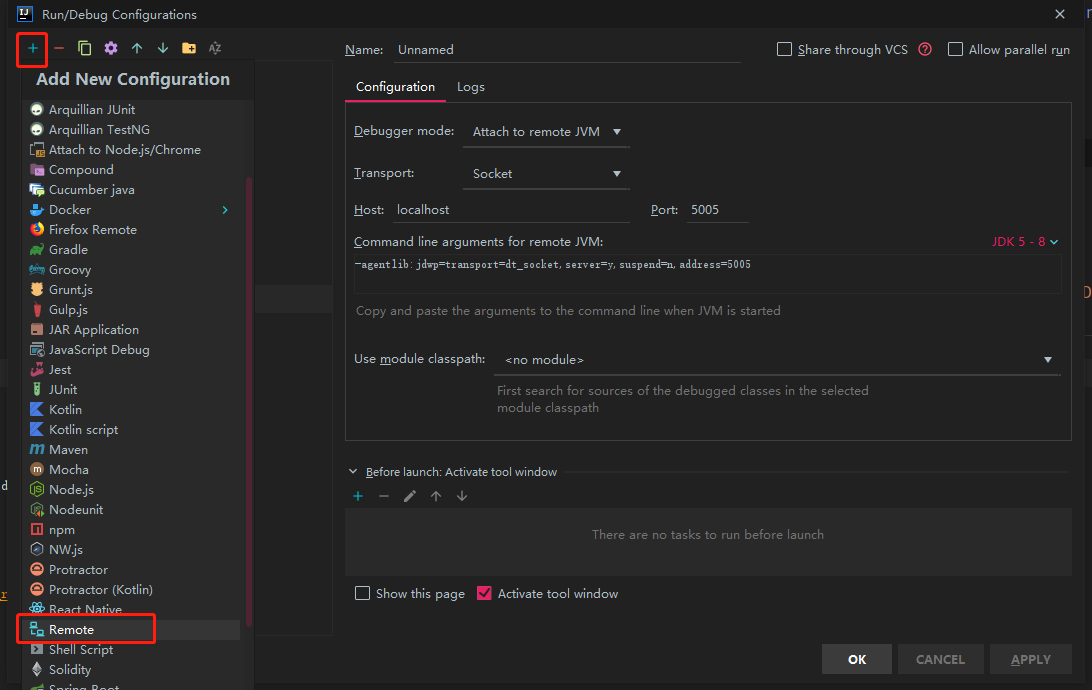
Task: Choose the Mocha configuration type
Action: 132,470
